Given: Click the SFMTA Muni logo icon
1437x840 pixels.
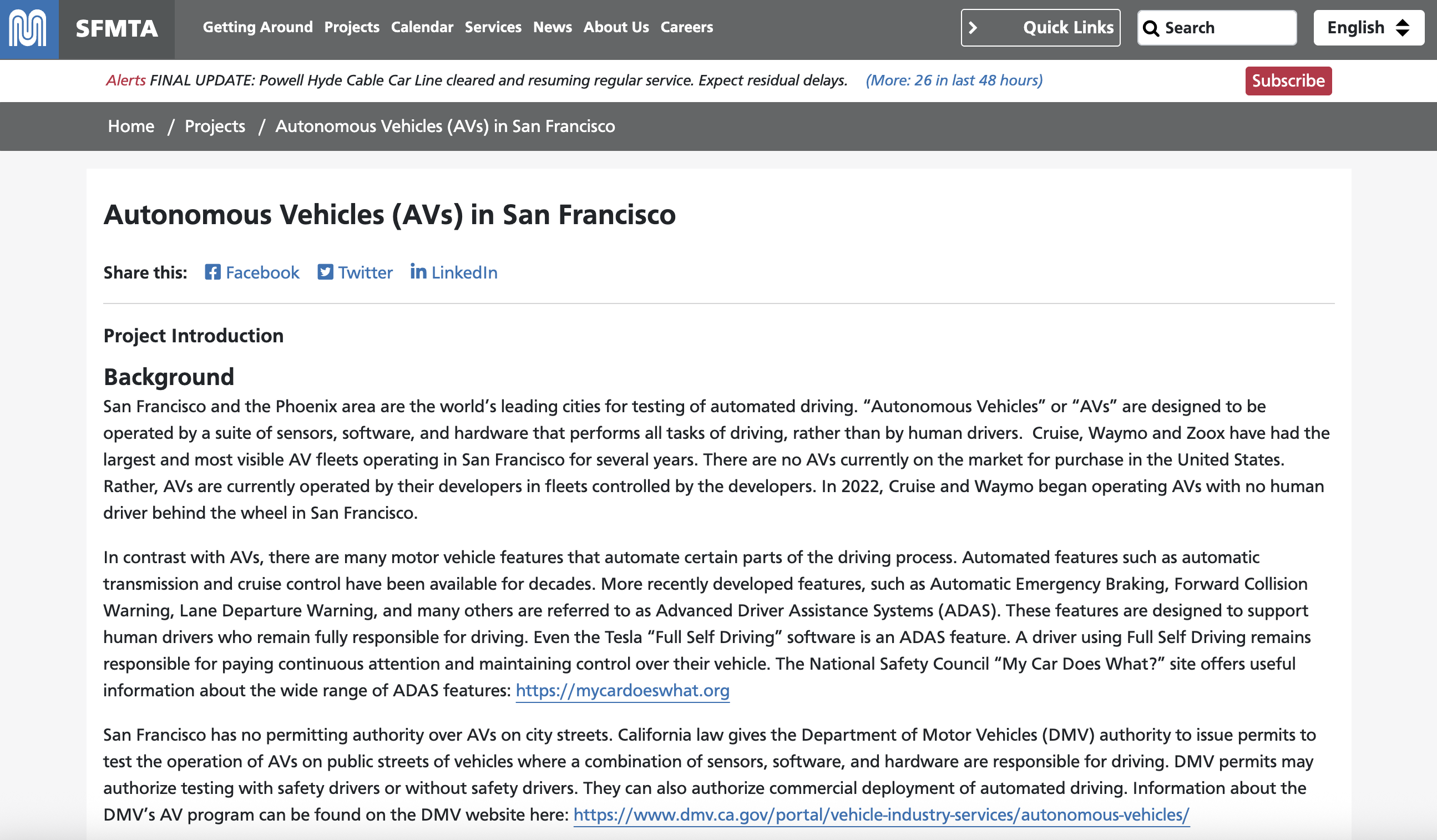Looking at the screenshot, I should click(28, 28).
